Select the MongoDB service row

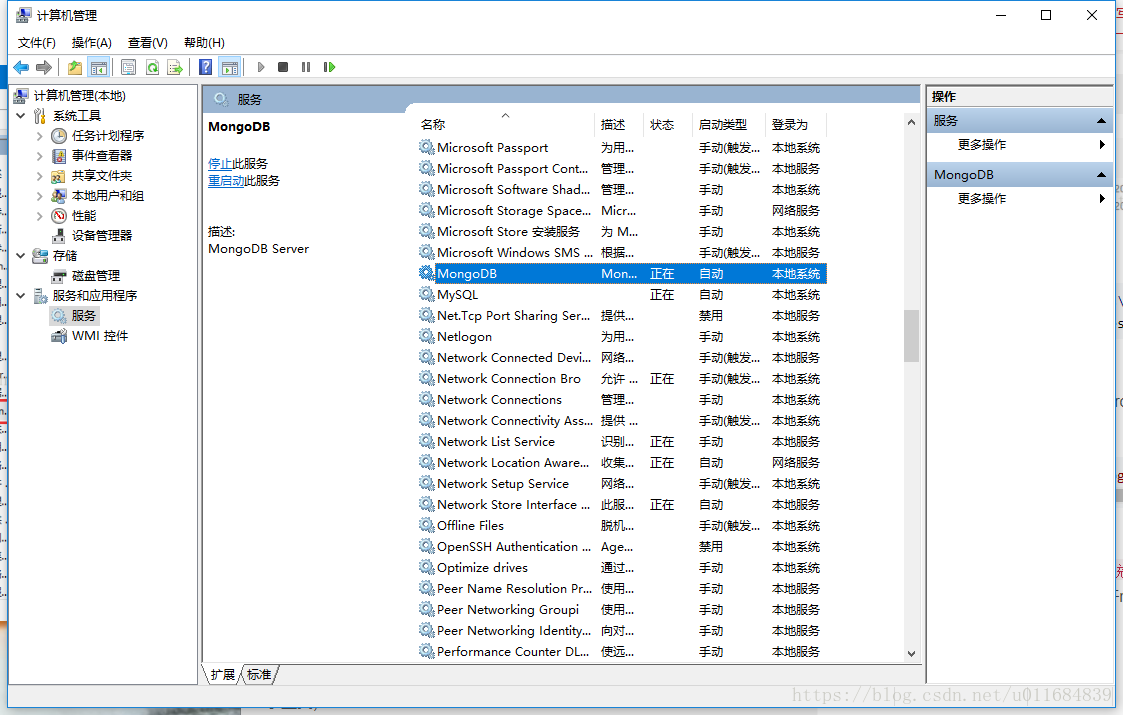622,274
